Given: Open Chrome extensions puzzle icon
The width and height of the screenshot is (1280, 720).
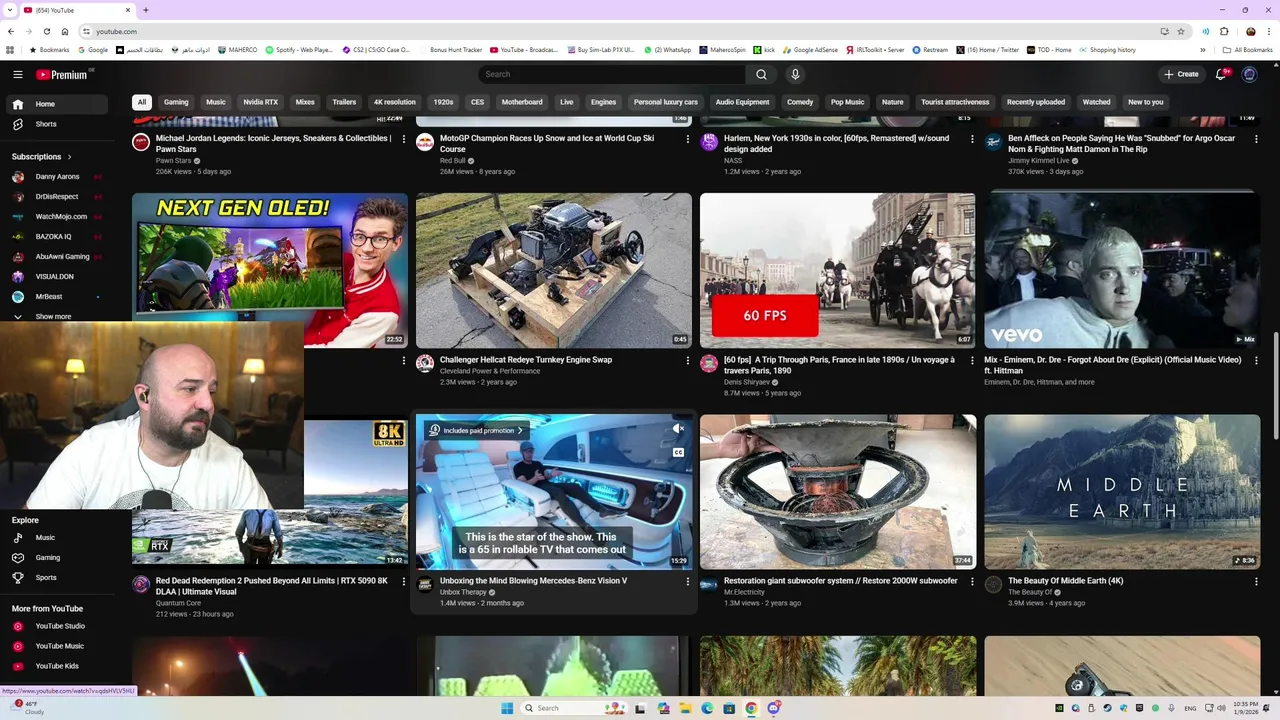Looking at the screenshot, I should pyautogui.click(x=1224, y=31).
